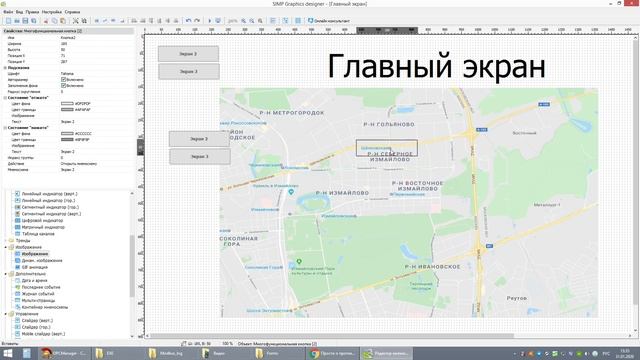
Task: Click the Главный экран title text
Action: (x=436, y=67)
